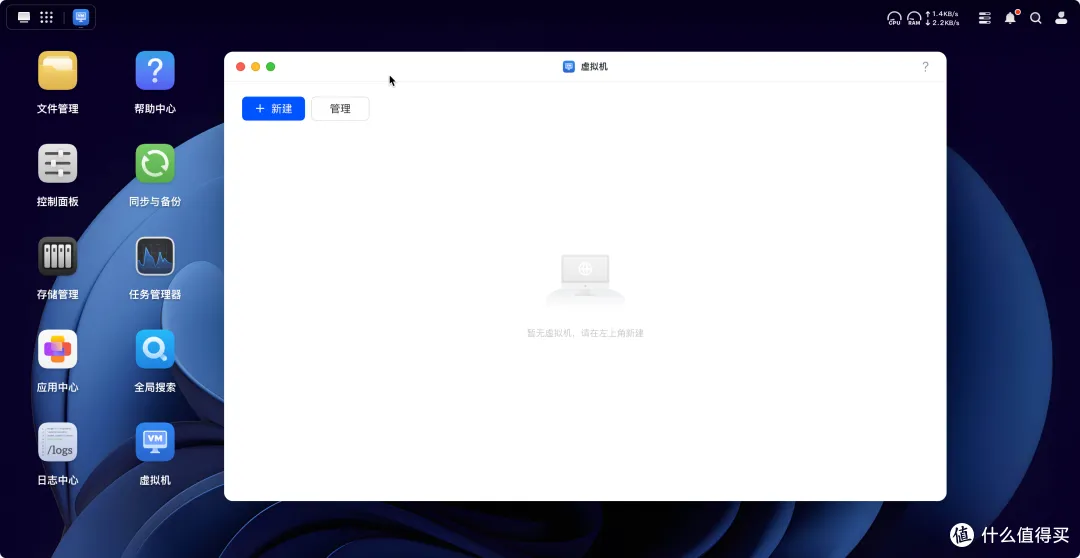Open the notifications bell
Viewport: 1080px width, 558px height.
point(1010,18)
